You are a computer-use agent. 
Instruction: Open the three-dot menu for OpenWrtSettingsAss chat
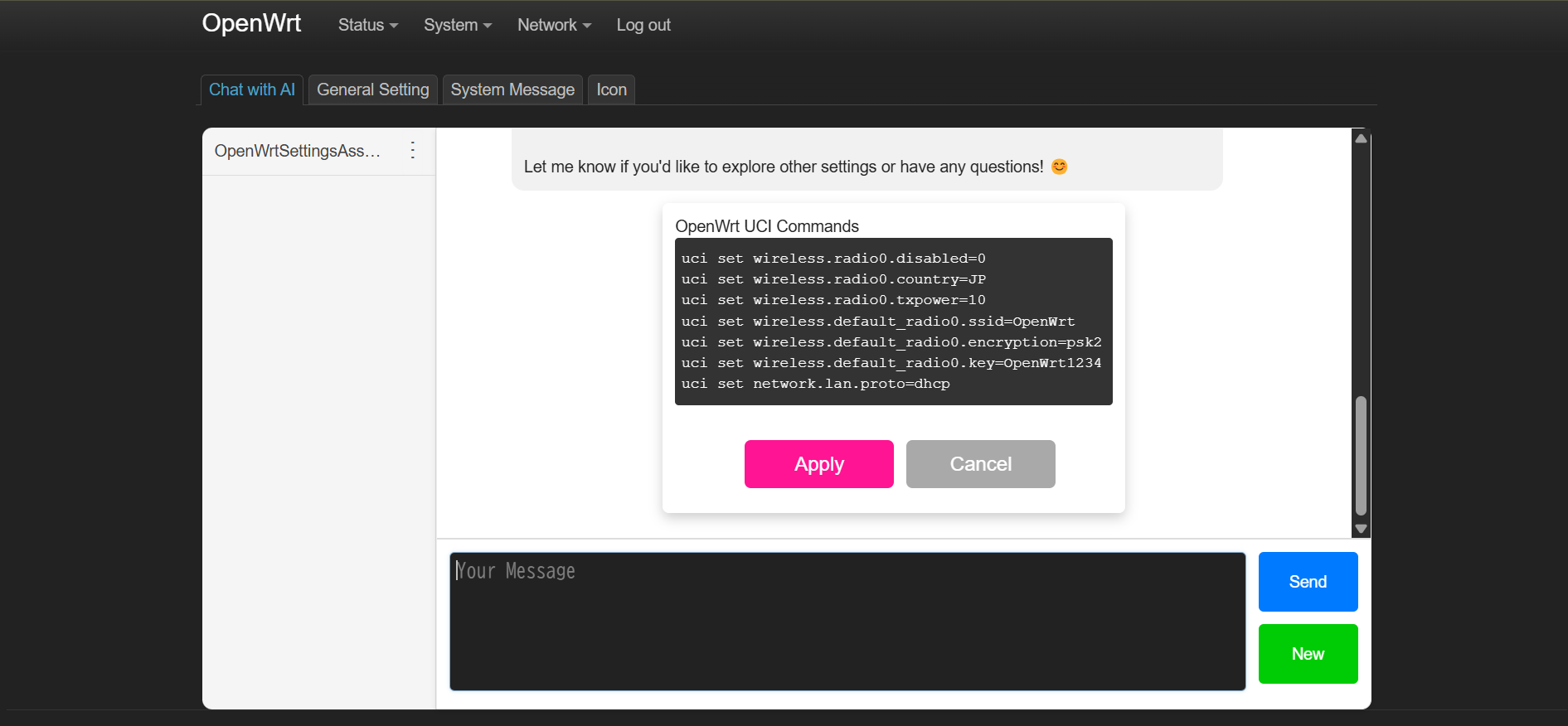tap(413, 150)
